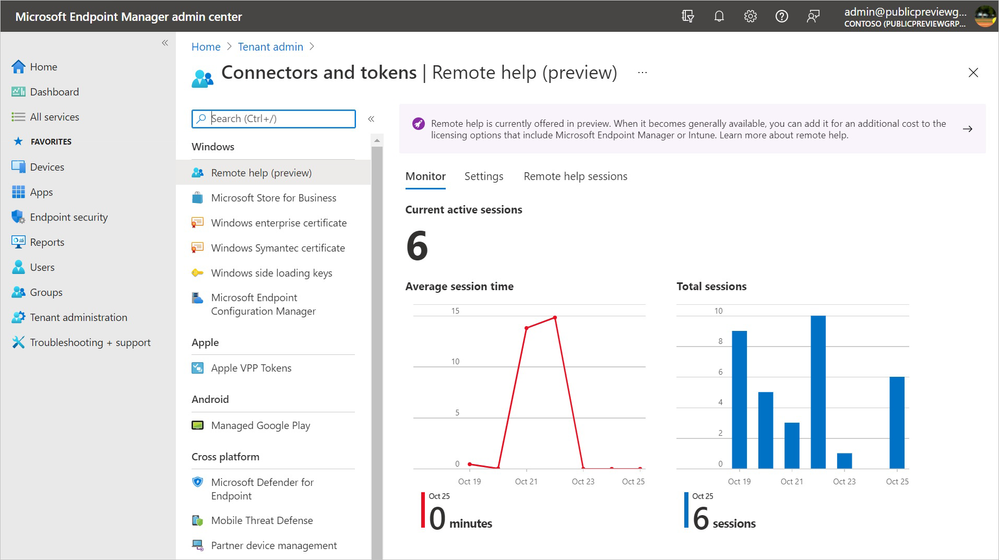Expand the preview banner arrow
Image resolution: width=999 pixels, height=560 pixels.
tap(967, 129)
